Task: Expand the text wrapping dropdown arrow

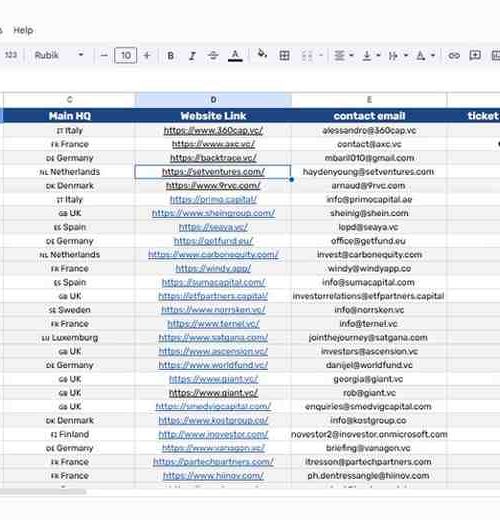Action: point(406,55)
